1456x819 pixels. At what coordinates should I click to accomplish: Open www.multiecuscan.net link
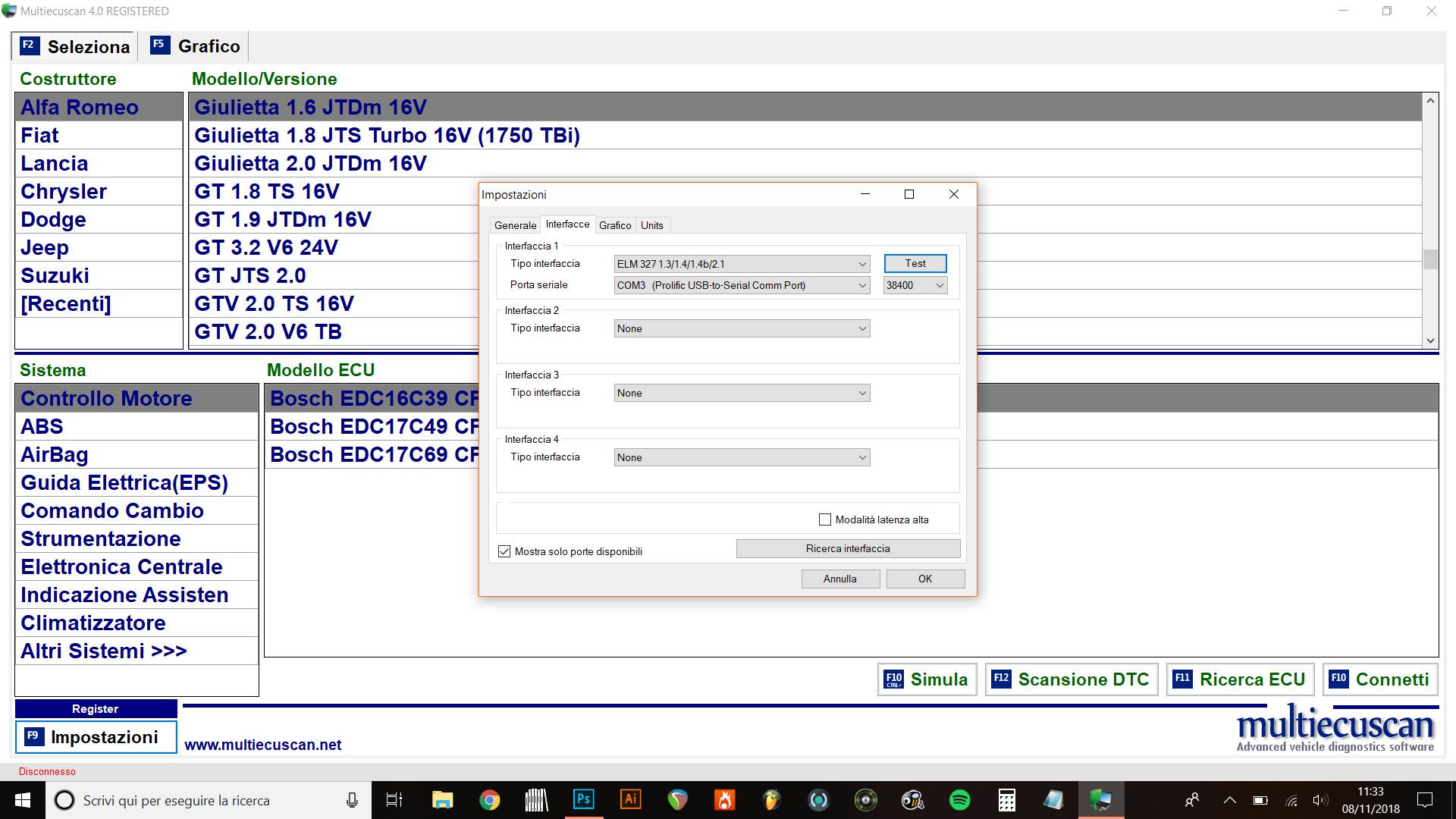(262, 745)
